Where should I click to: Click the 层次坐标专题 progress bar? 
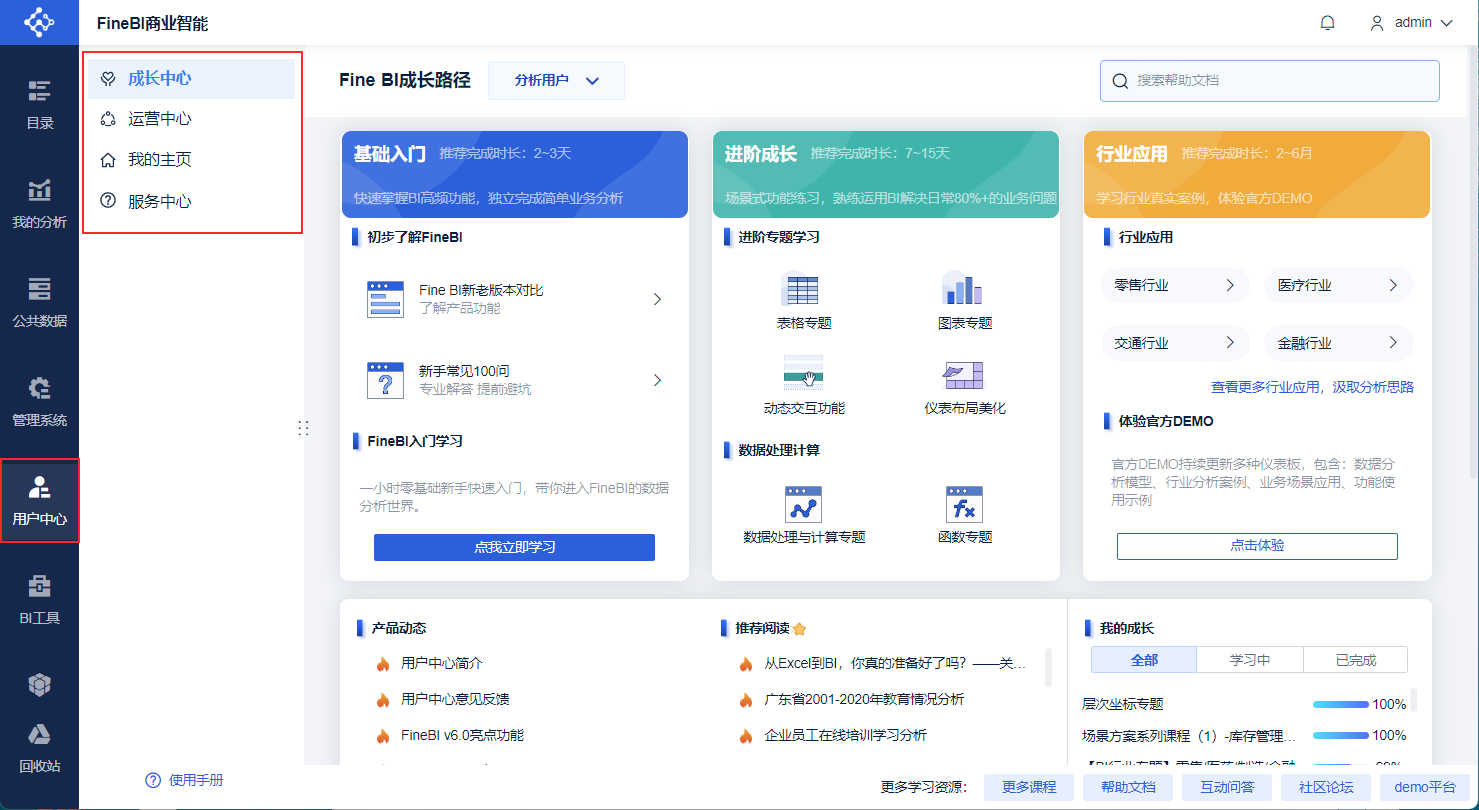click(x=1341, y=704)
